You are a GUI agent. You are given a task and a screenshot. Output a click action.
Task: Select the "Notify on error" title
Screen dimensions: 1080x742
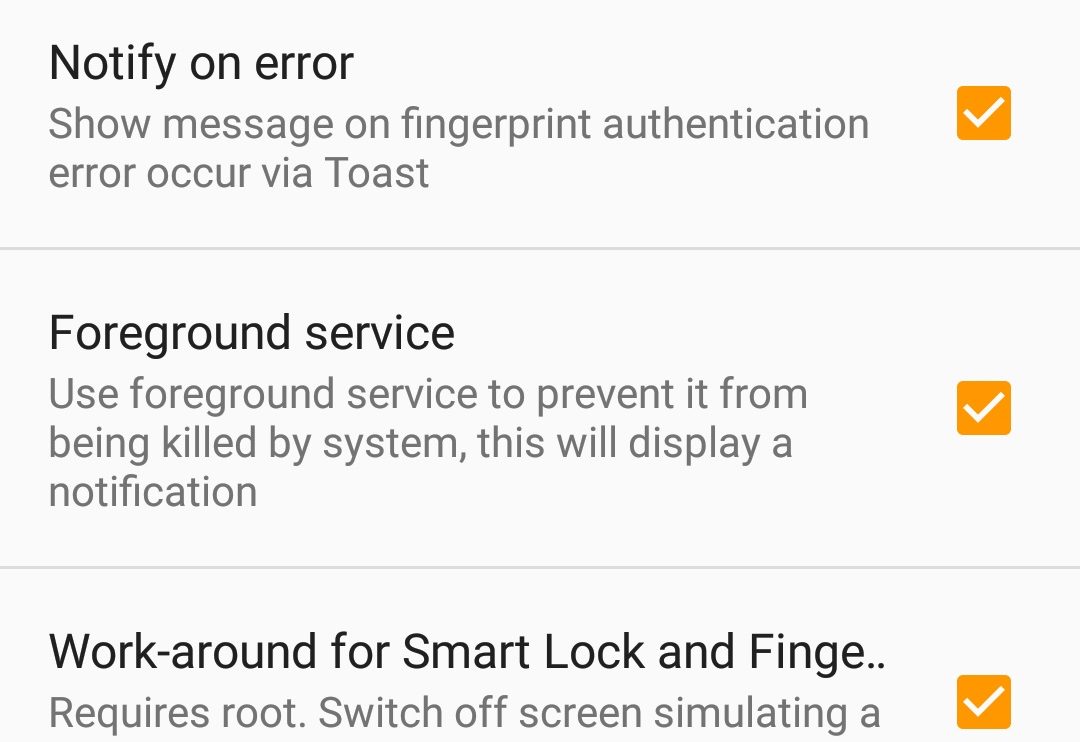tap(201, 63)
